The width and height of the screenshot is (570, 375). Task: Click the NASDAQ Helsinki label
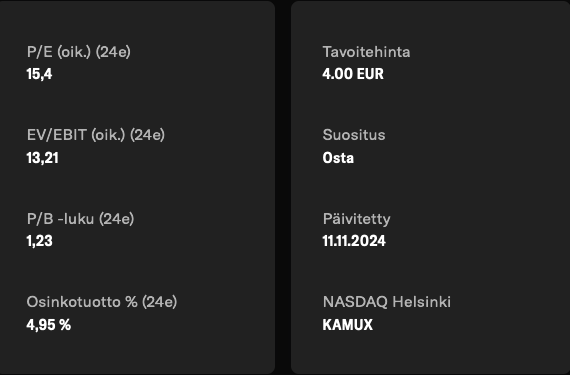tap(387, 302)
